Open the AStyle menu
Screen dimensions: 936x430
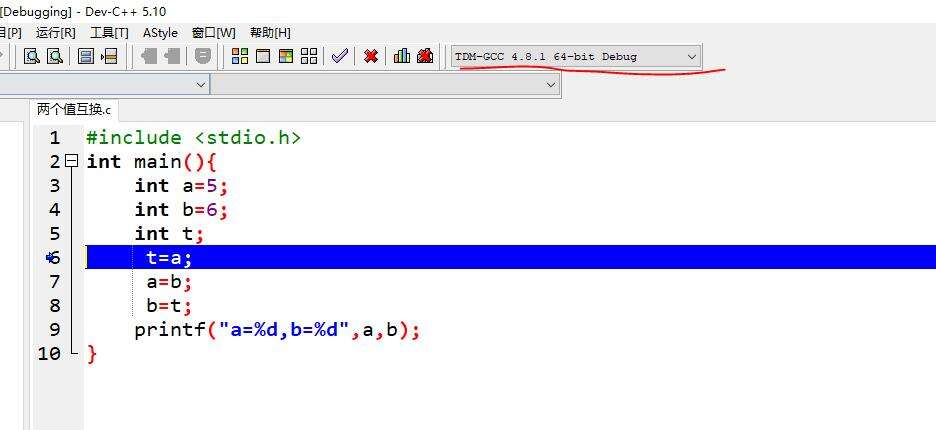click(160, 32)
